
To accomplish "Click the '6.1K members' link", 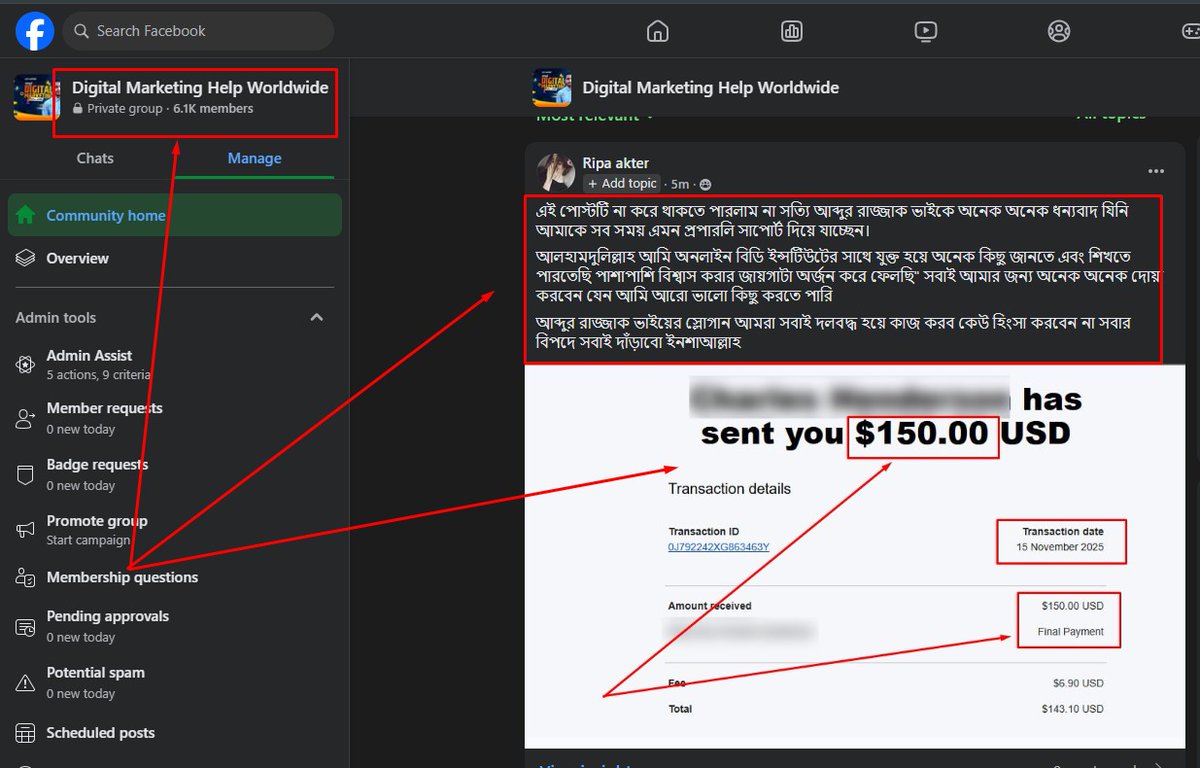I will [x=213, y=109].
